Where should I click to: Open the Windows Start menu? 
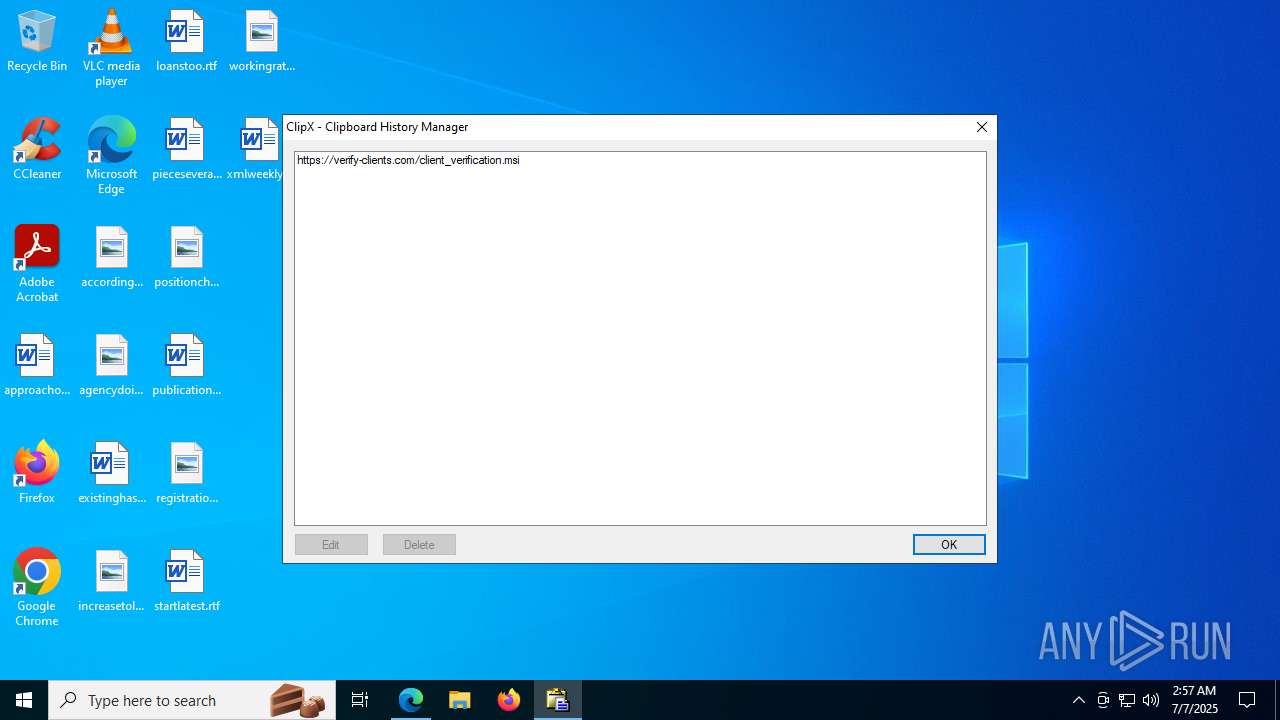(x=24, y=700)
